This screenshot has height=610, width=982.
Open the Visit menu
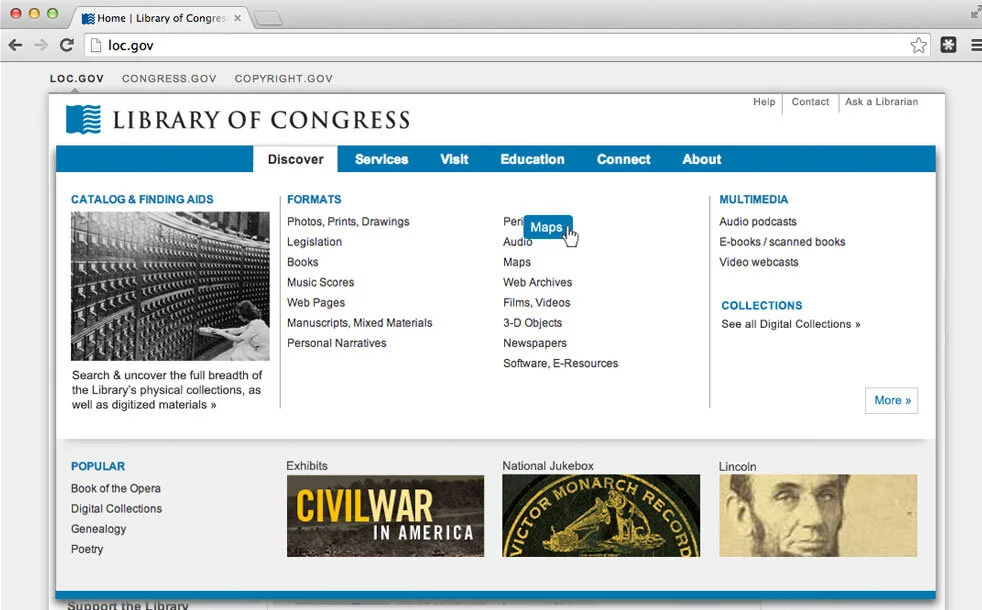454,159
